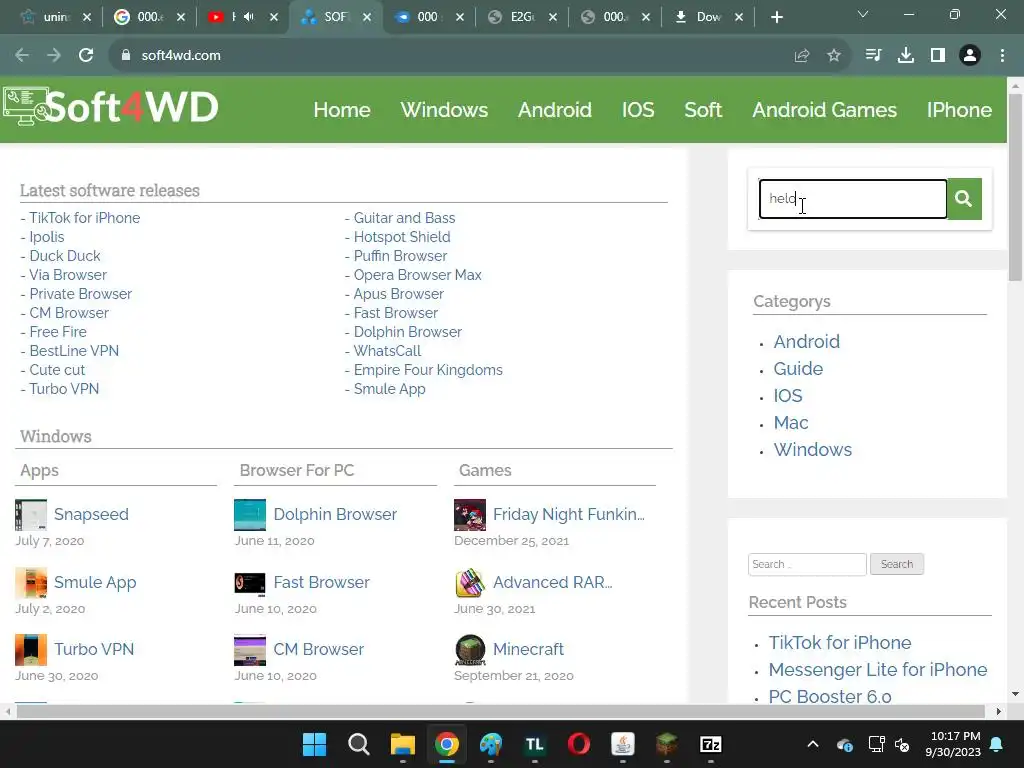Open the Android Games menu item
The width and height of the screenshot is (1024, 768).
pos(824,110)
